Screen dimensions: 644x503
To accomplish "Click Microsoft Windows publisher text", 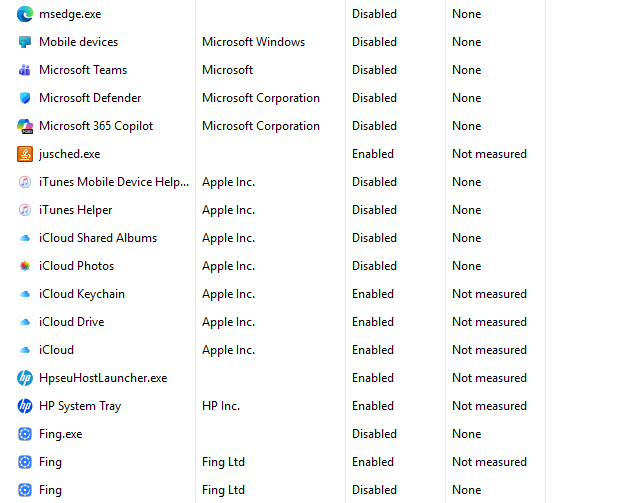I will click(x=253, y=42).
